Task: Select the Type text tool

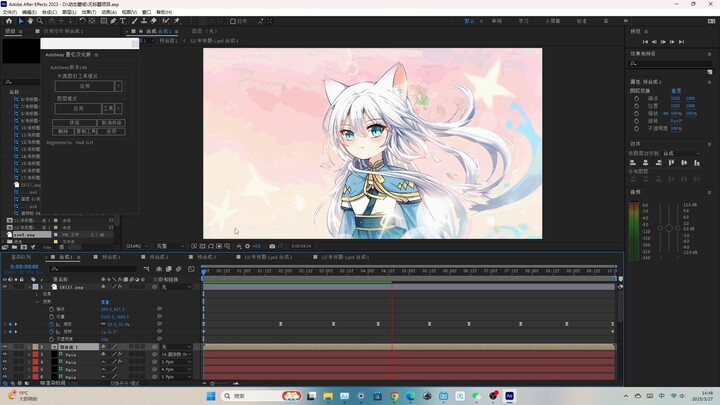Action: (121, 20)
